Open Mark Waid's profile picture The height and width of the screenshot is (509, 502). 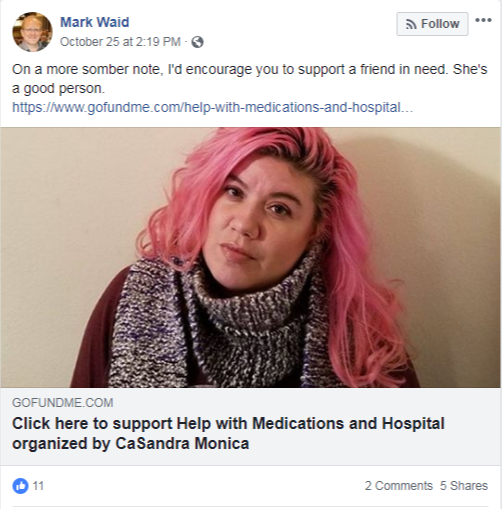(32, 32)
